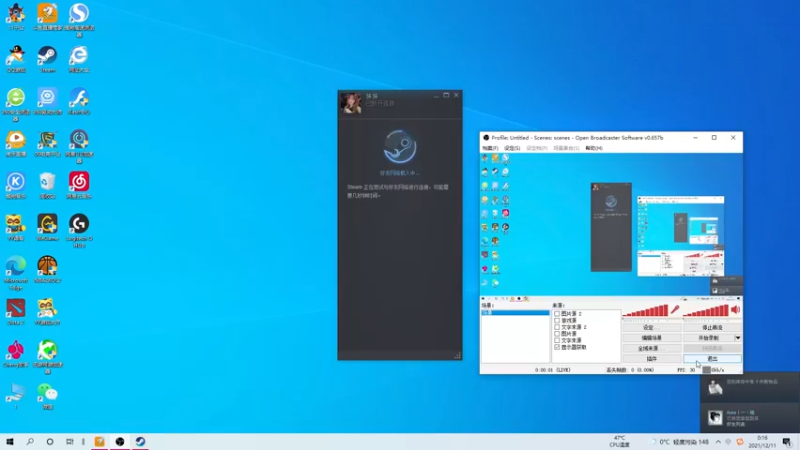This screenshot has height=450, width=800.
Task: Open the This PC computer desktop icon
Action: point(16,394)
